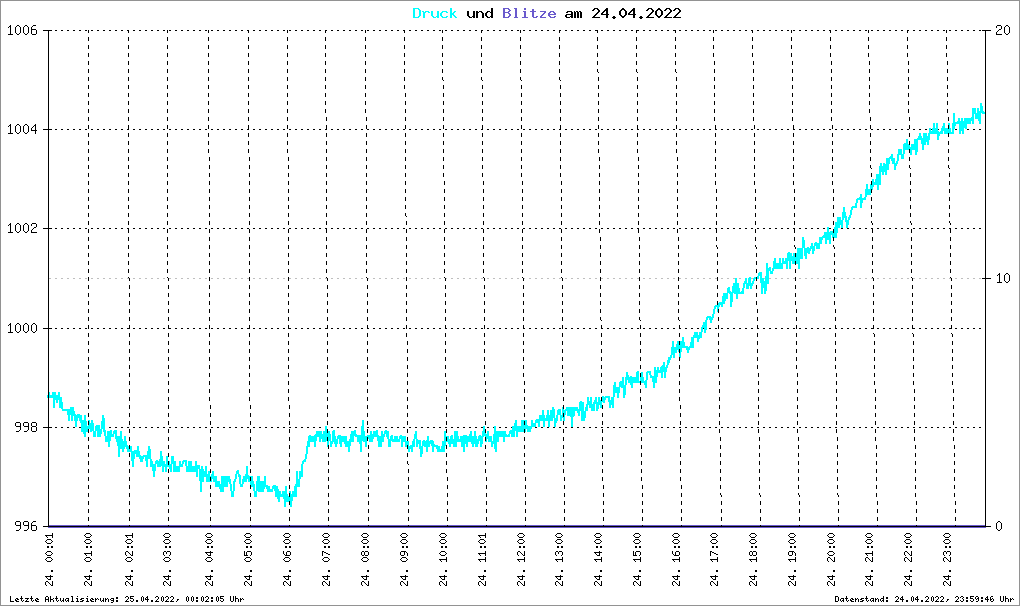Click the time label '24. 11:01'

(x=483, y=560)
